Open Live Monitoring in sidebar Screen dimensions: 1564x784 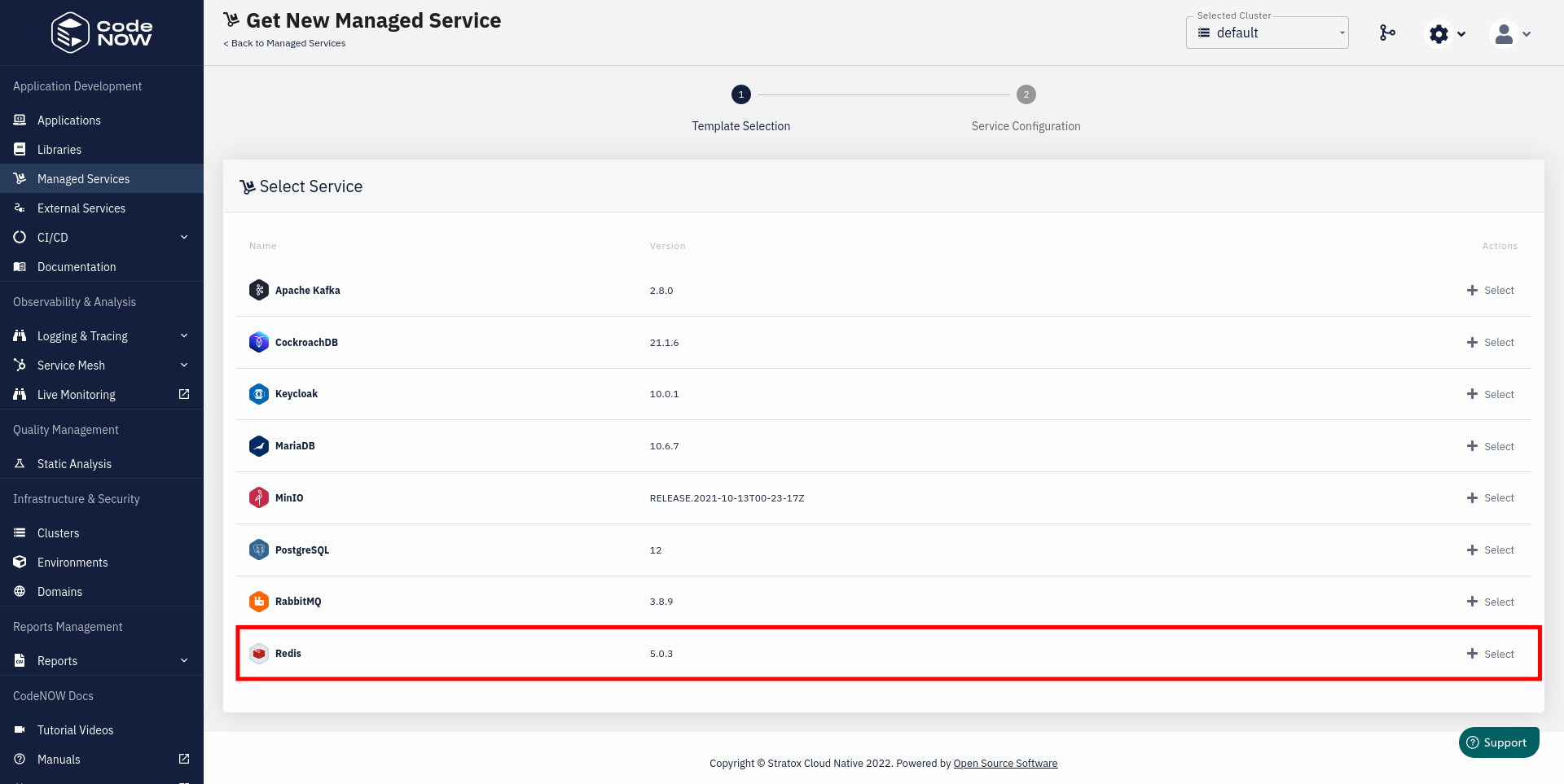[102, 394]
